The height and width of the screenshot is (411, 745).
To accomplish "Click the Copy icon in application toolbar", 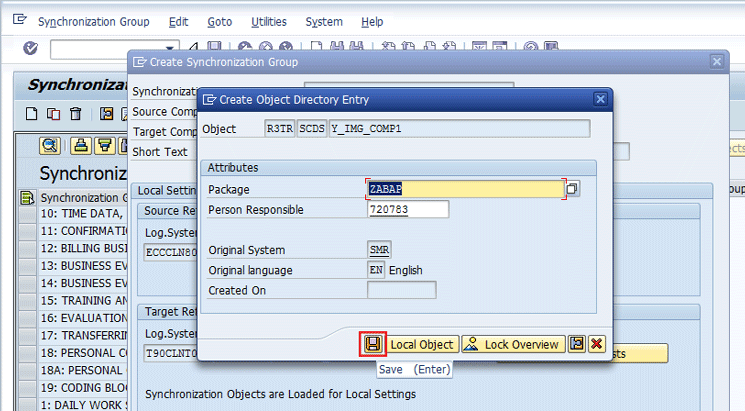I will click(x=54, y=114).
